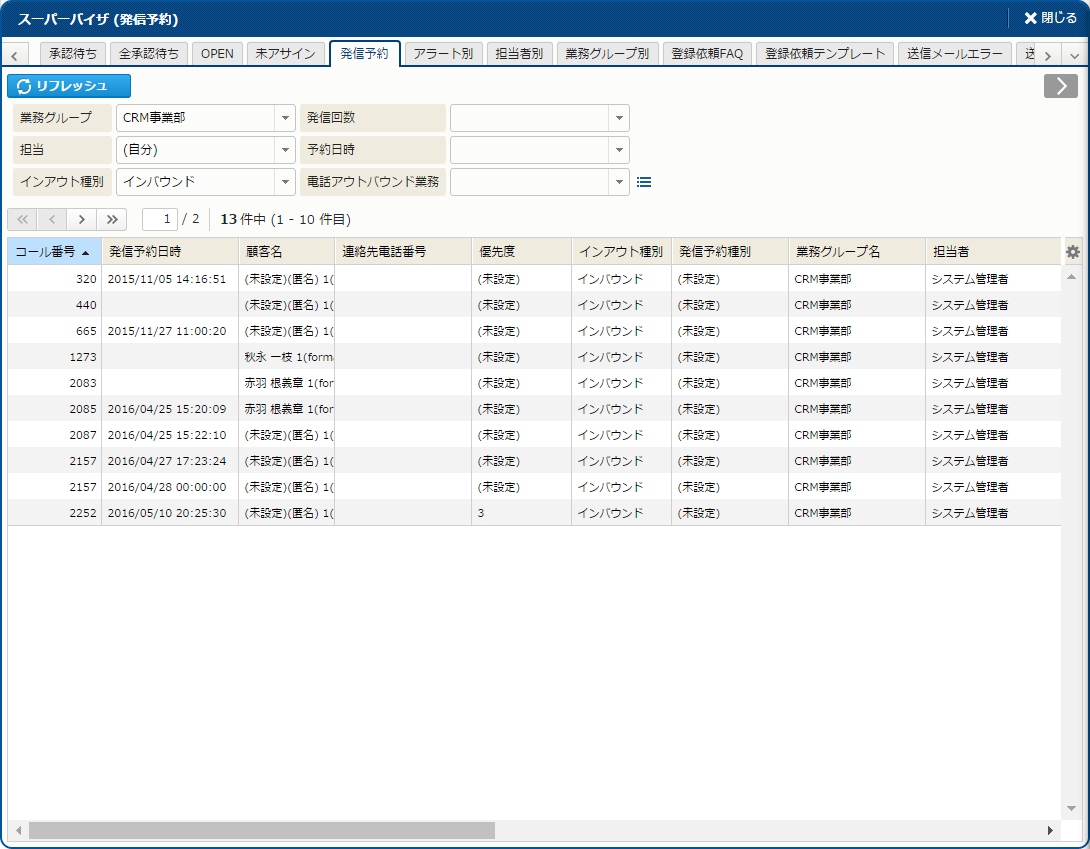Close the supervisor window with 閉じる
Image resolution: width=1090 pixels, height=849 pixels.
tap(1049, 18)
